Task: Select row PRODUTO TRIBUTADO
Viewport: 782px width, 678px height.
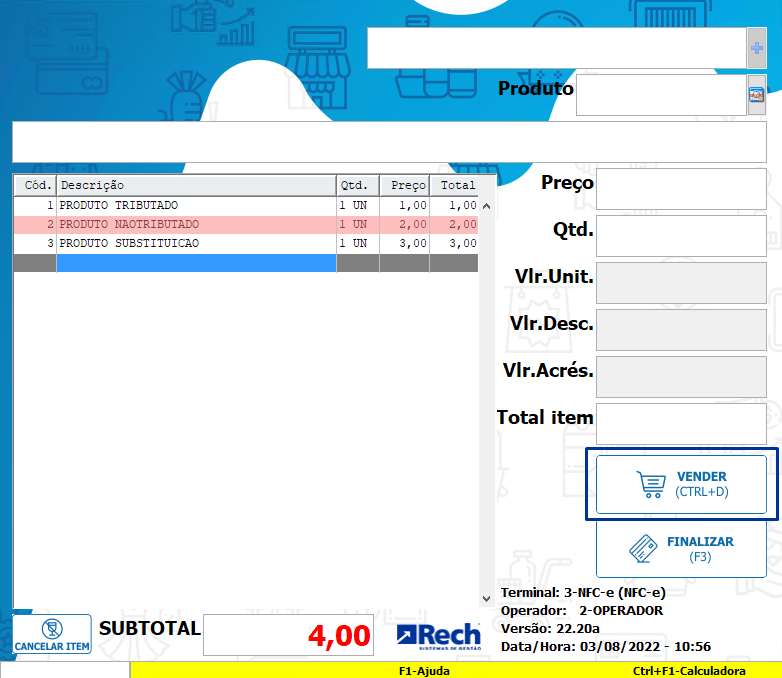Action: 246,205
